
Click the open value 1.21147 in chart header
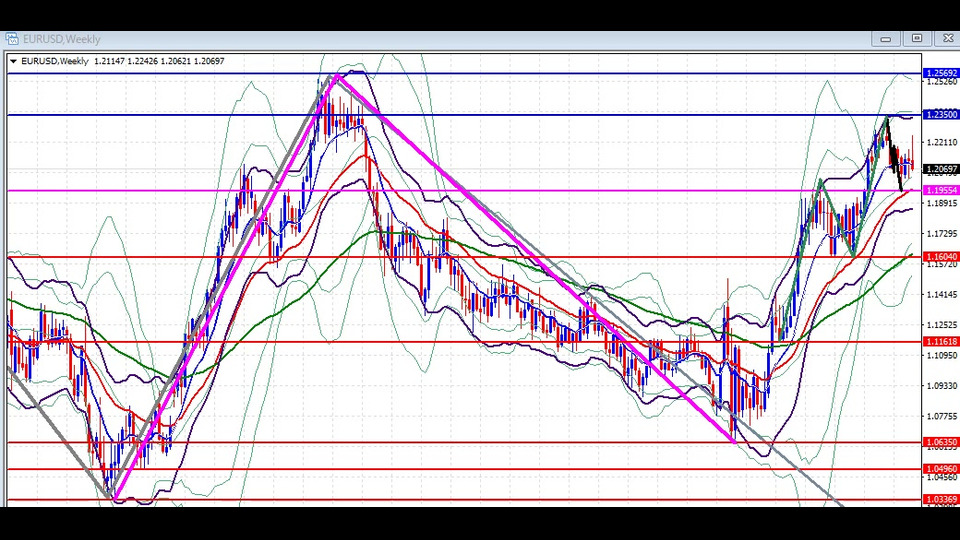tap(110, 61)
